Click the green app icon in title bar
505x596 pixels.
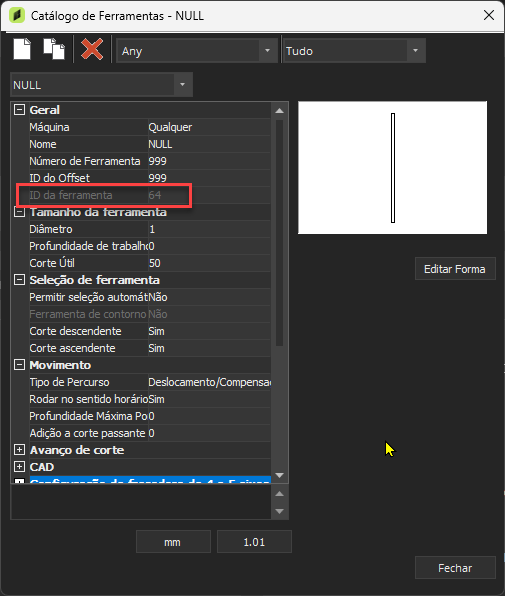tap(17, 16)
